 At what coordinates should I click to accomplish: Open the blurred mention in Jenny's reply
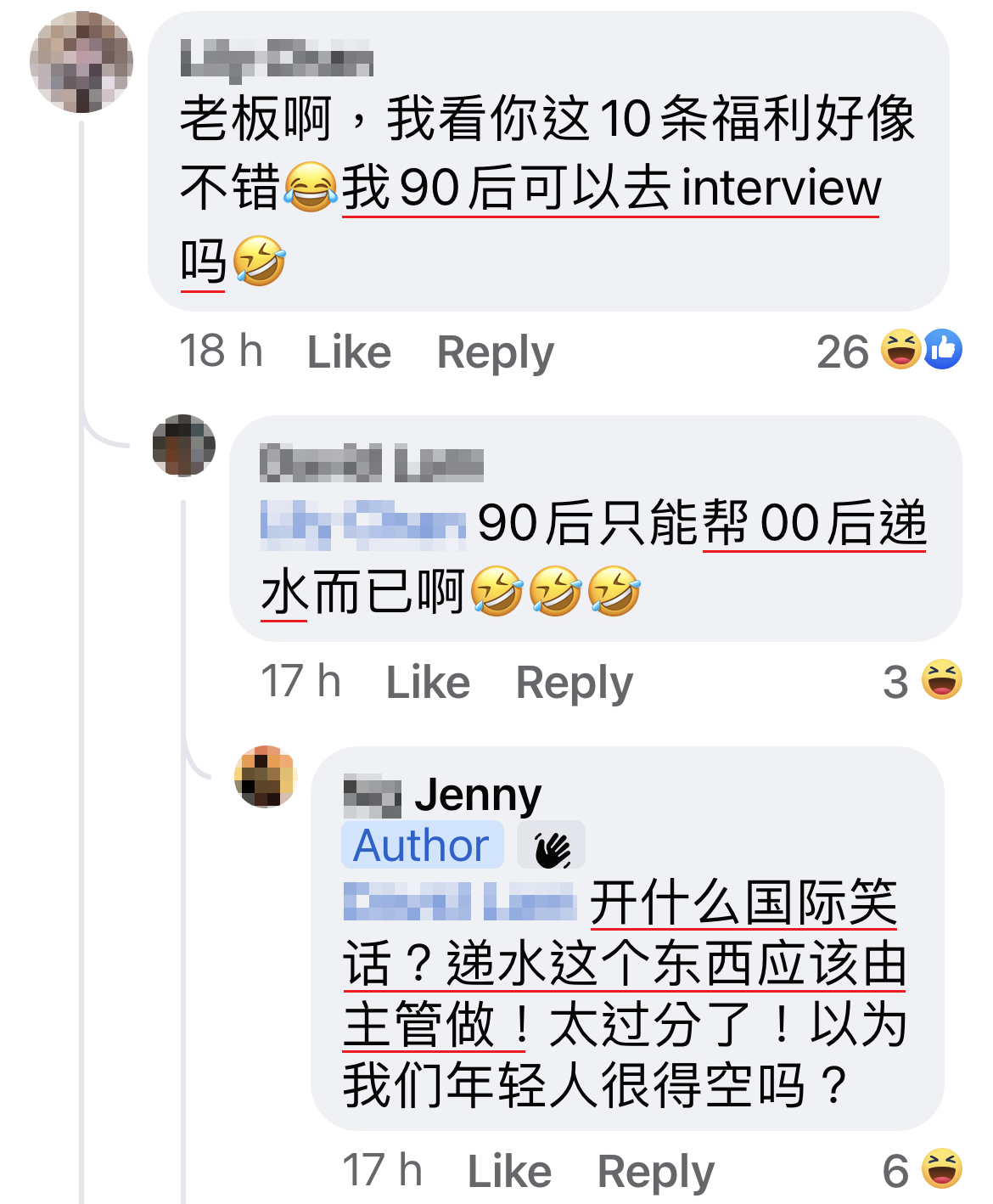[460, 901]
